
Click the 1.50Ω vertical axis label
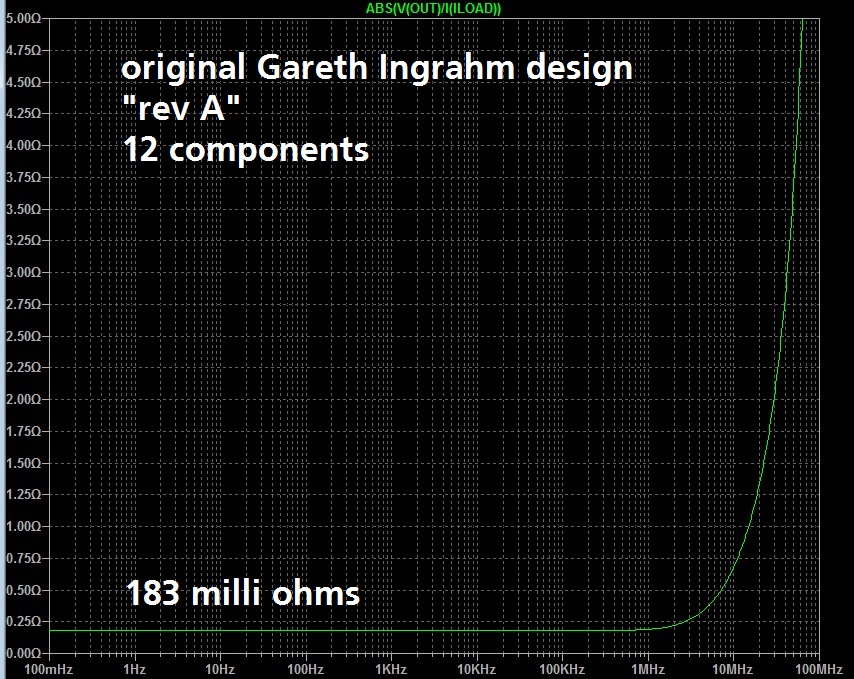point(23,463)
